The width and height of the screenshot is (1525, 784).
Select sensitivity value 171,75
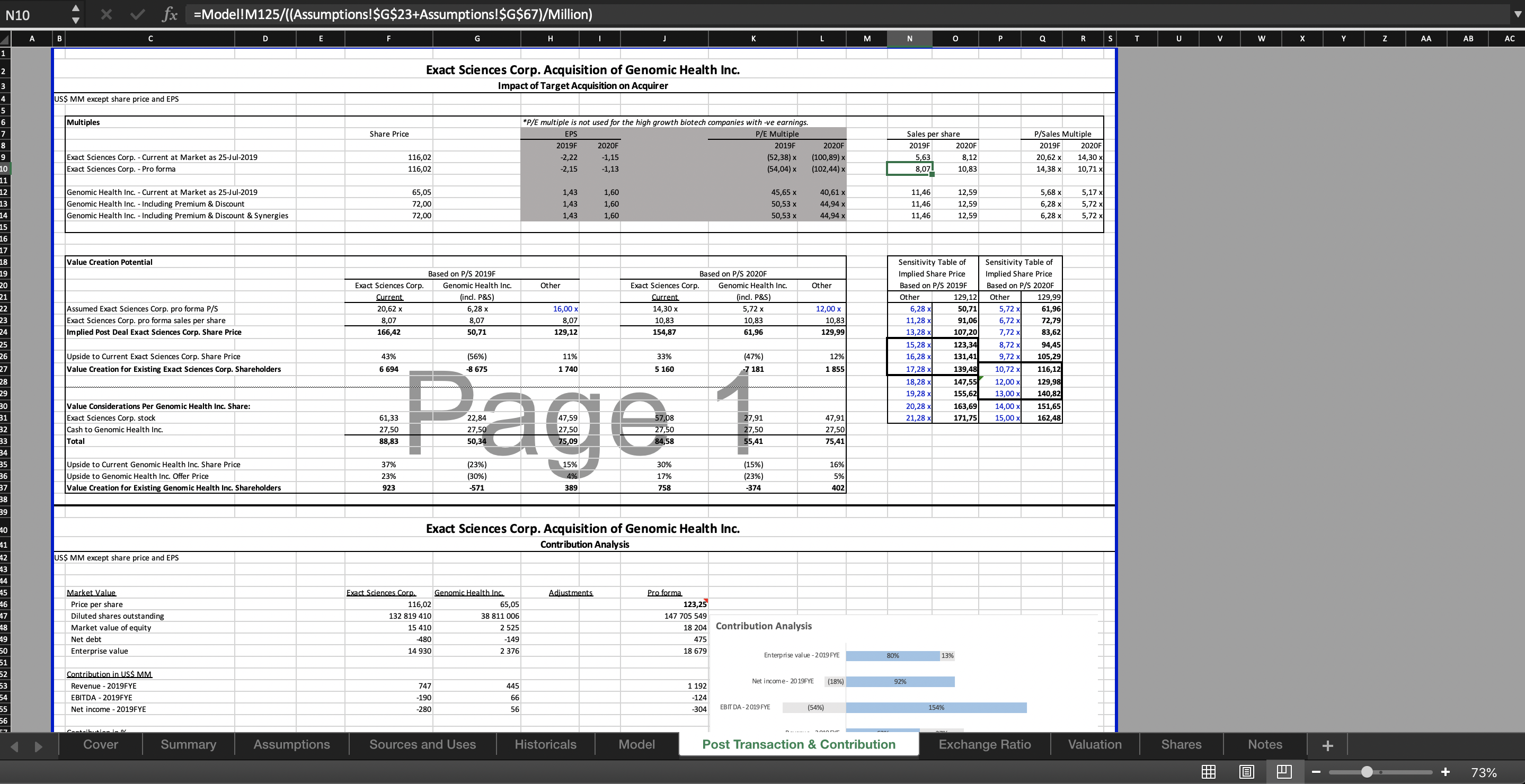[955, 418]
